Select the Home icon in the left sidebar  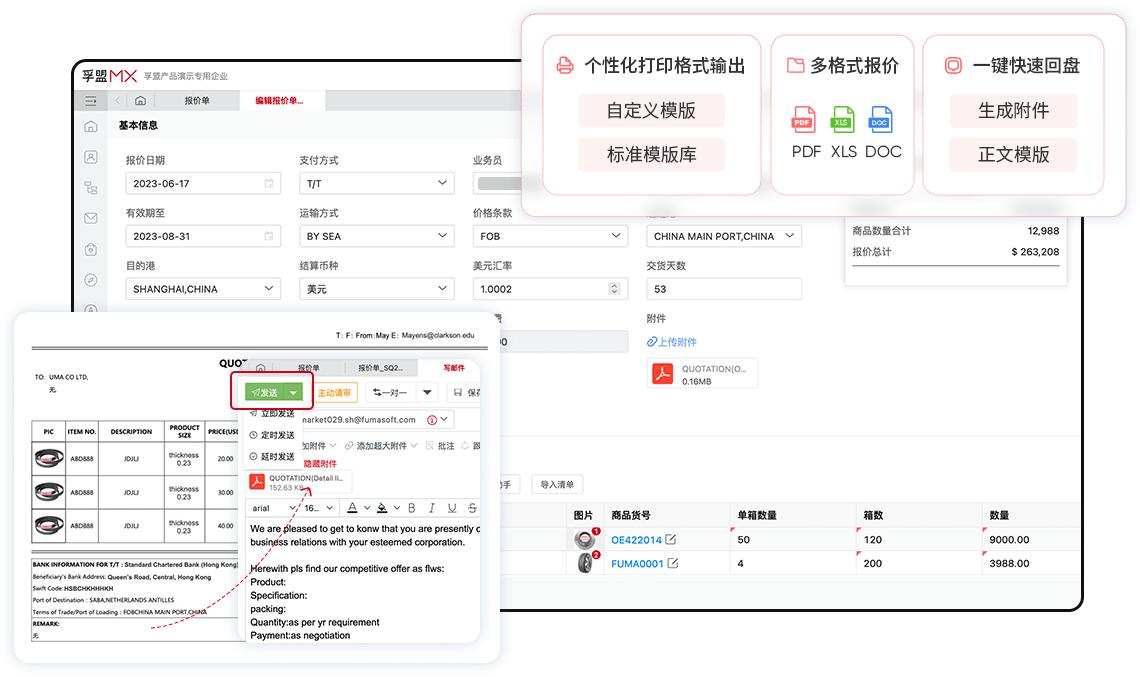[x=92, y=129]
